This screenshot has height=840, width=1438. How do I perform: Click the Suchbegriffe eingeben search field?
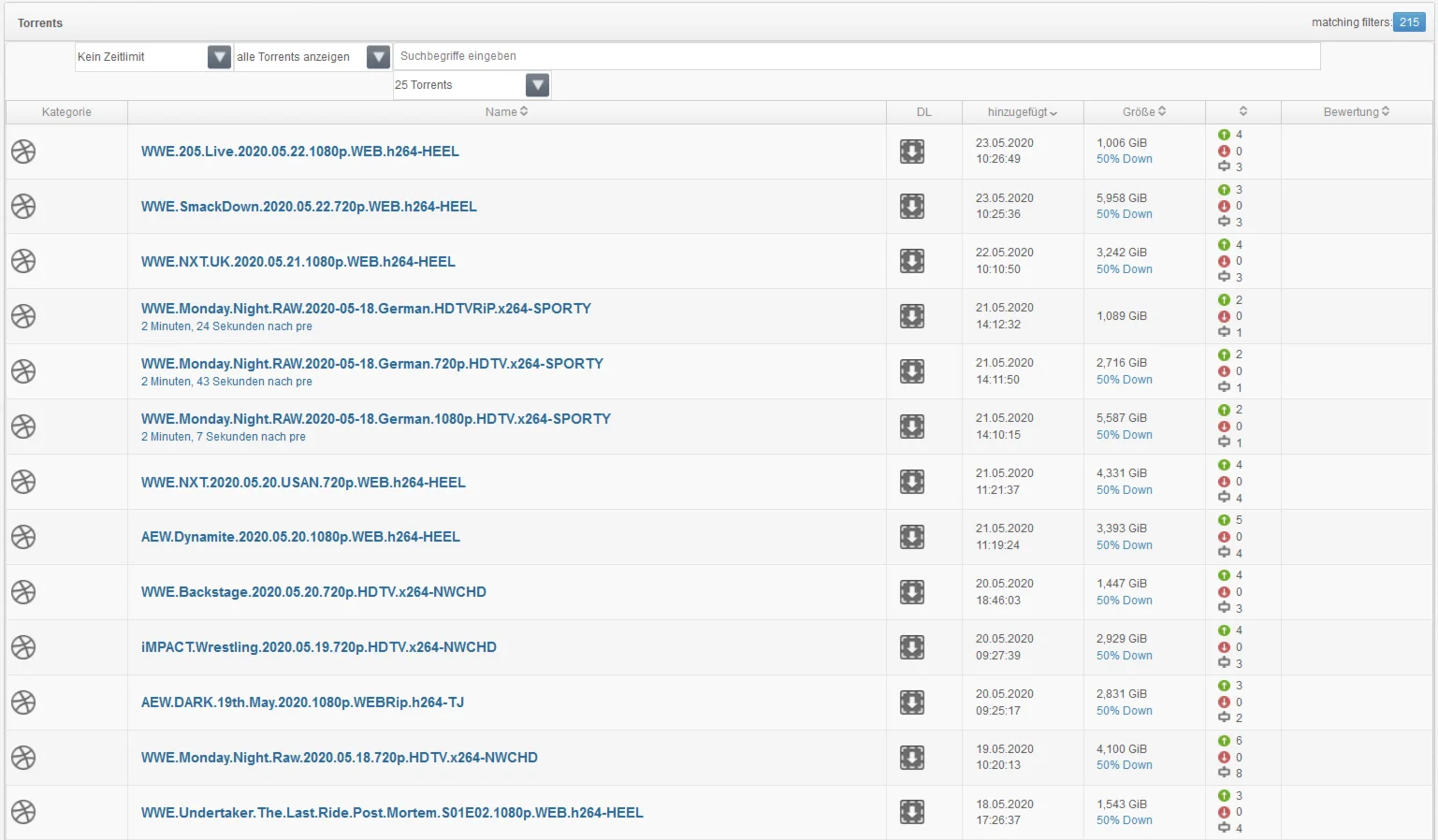(x=856, y=56)
